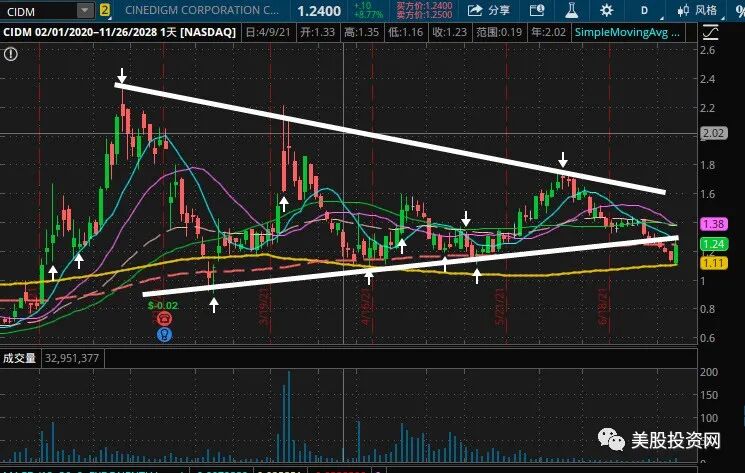
Task: Click the magenta 1.38 price bubble
Action: pyautogui.click(x=714, y=224)
